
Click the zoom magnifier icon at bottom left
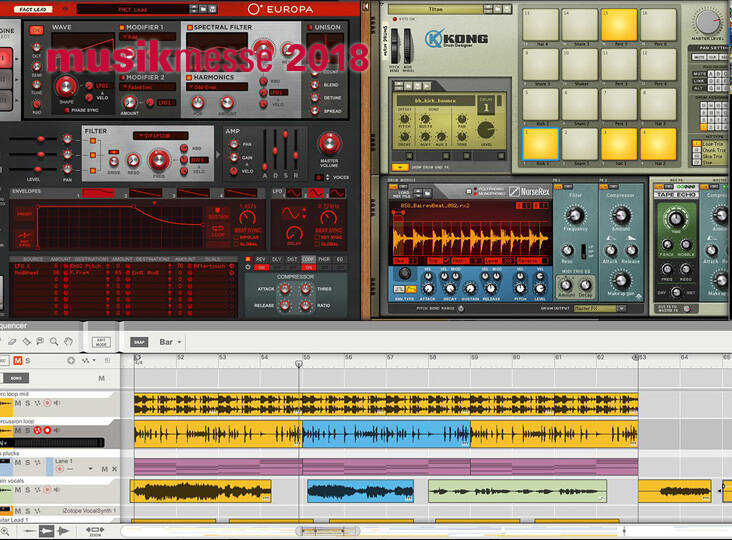pyautogui.click(x=5, y=531)
